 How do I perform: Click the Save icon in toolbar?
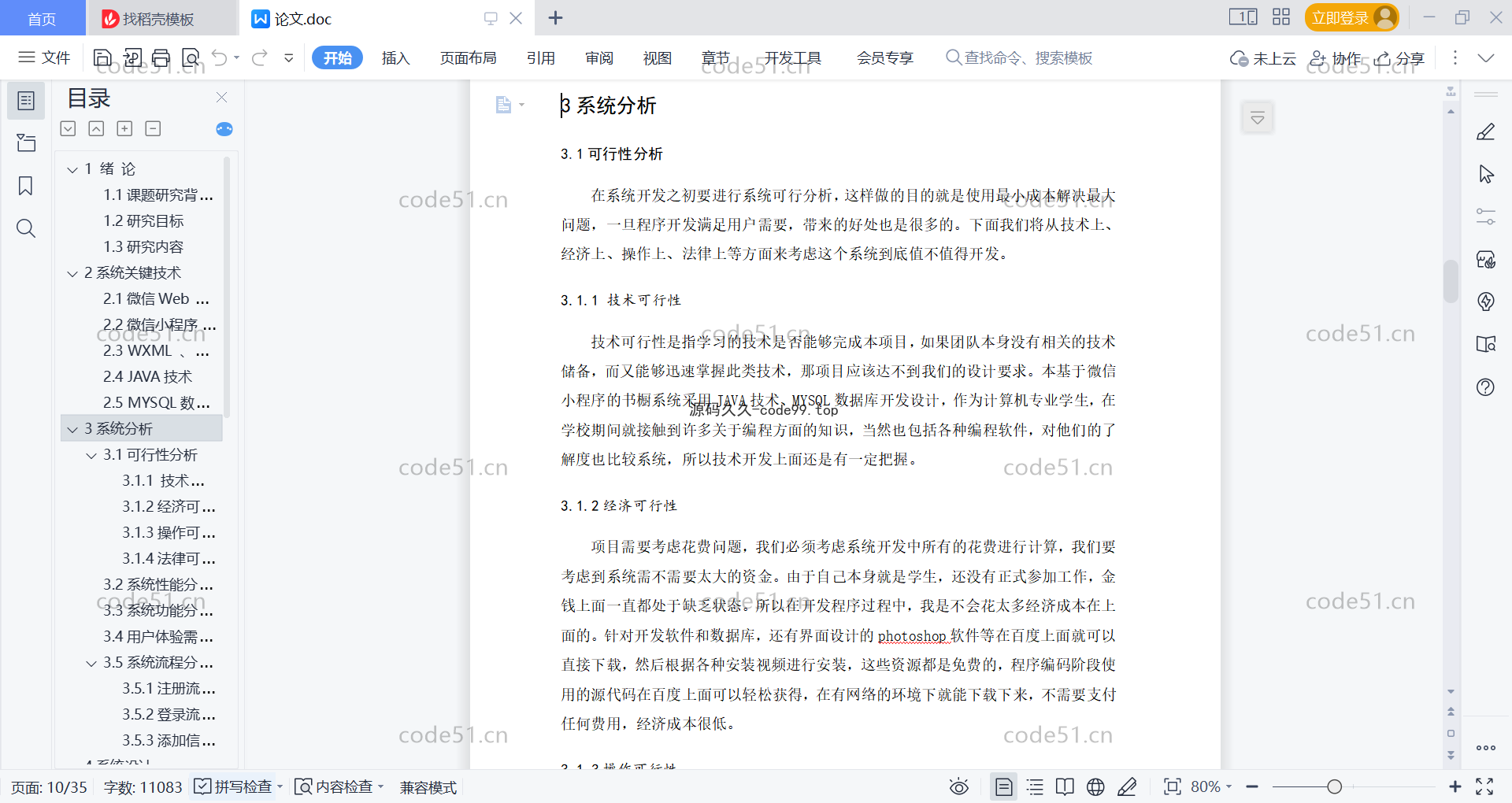[x=102, y=57]
